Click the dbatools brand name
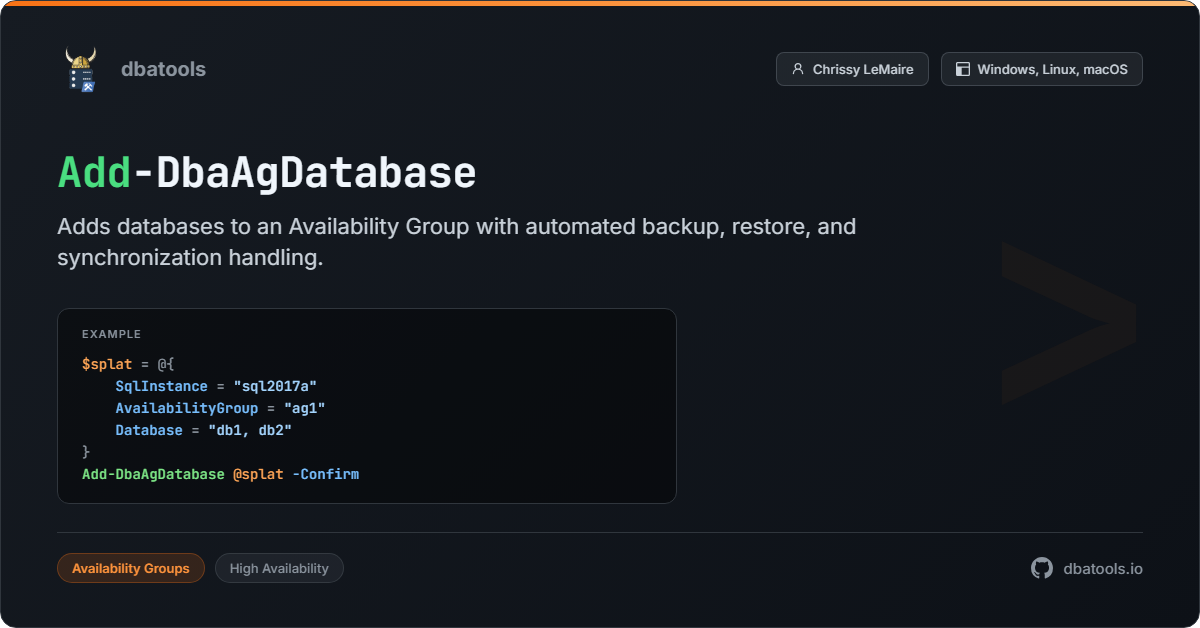Image resolution: width=1200 pixels, height=628 pixels. (x=163, y=69)
